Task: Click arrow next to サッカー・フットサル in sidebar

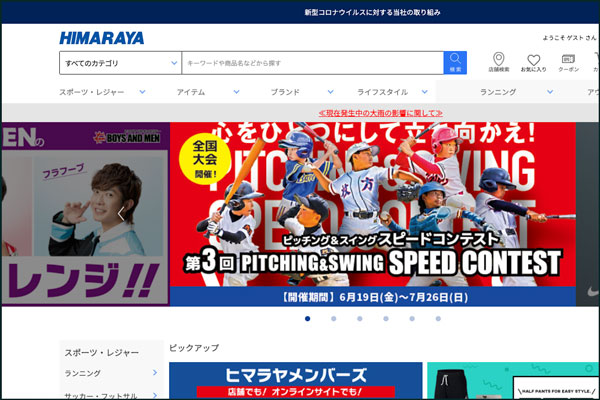Action: (154, 393)
